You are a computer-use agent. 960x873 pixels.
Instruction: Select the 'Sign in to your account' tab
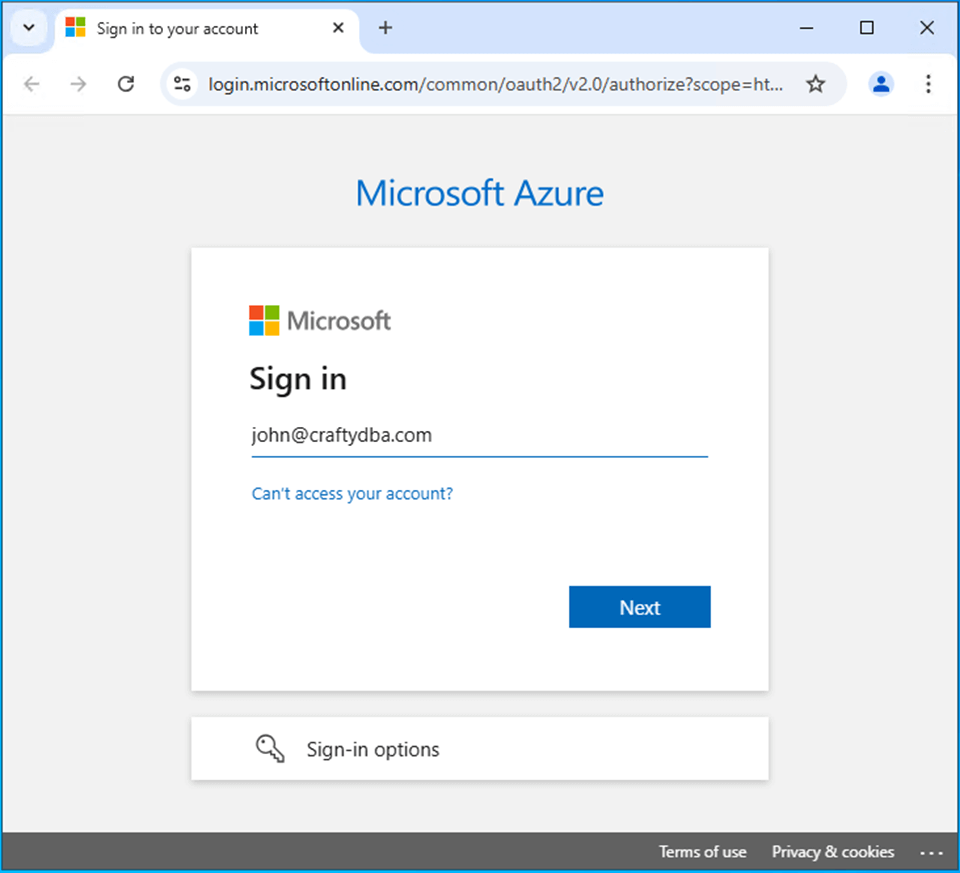[207, 29]
